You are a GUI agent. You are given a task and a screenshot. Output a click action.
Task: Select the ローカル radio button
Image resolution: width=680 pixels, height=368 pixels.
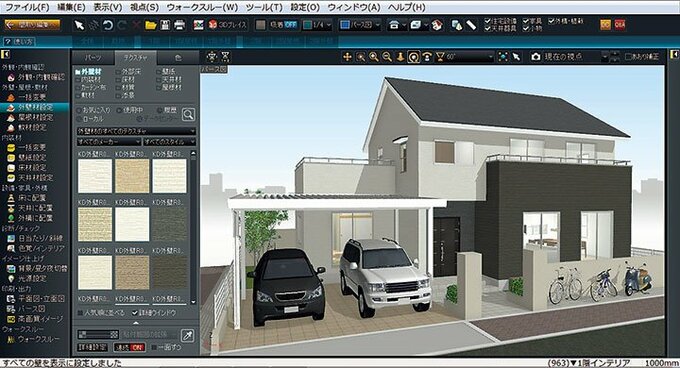[79, 118]
